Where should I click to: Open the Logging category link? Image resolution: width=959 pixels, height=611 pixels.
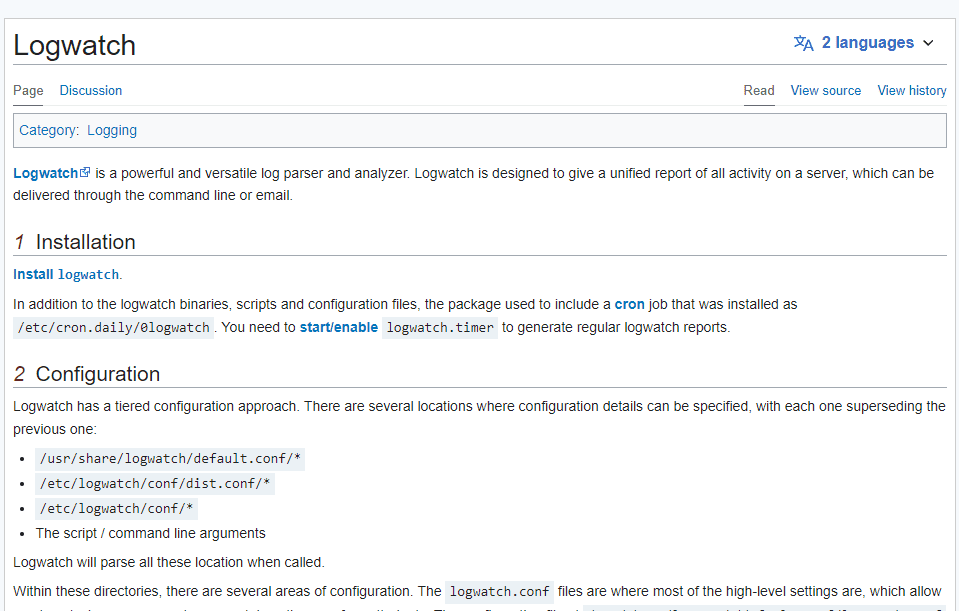[112, 130]
